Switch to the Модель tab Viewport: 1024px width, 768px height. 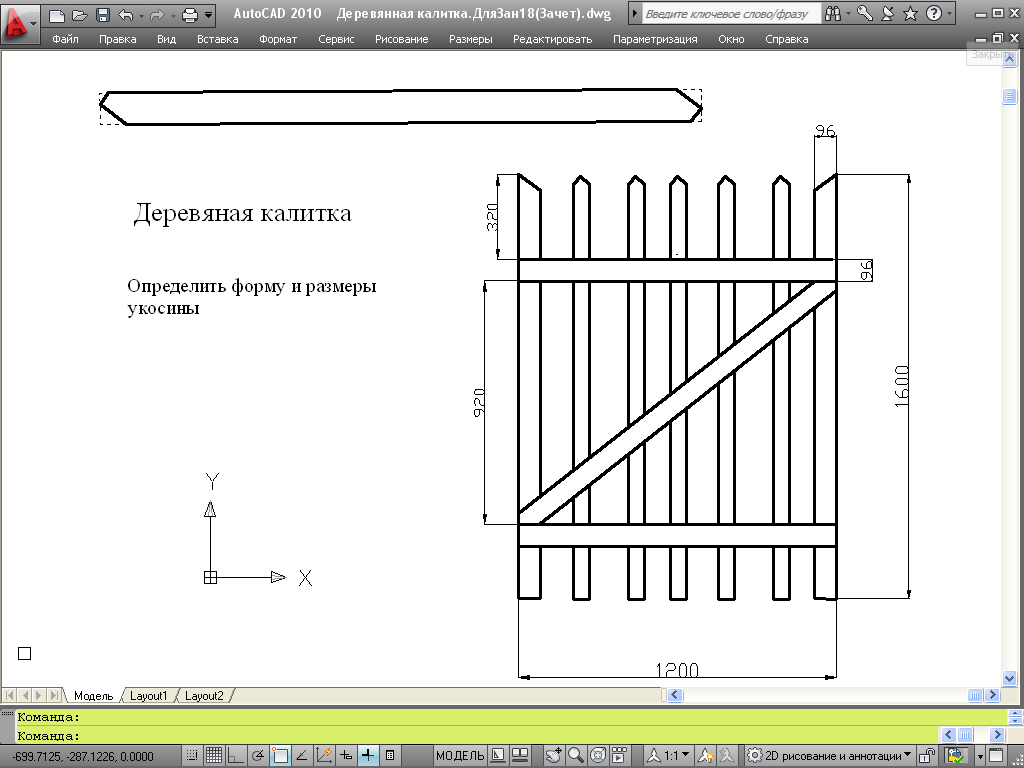[x=93, y=696]
